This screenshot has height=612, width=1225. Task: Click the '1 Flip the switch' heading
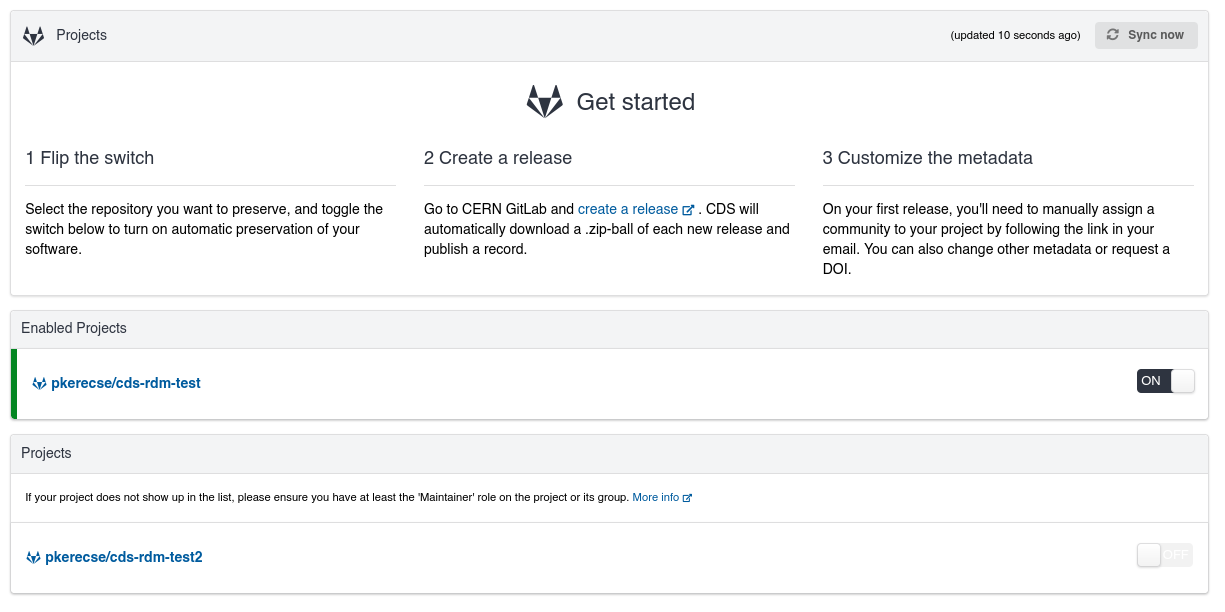(90, 158)
